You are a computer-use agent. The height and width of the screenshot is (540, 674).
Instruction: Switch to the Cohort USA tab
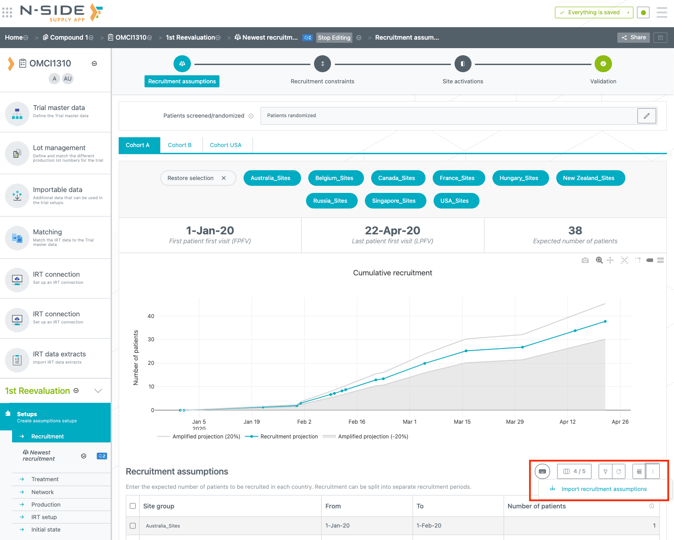[x=225, y=145]
